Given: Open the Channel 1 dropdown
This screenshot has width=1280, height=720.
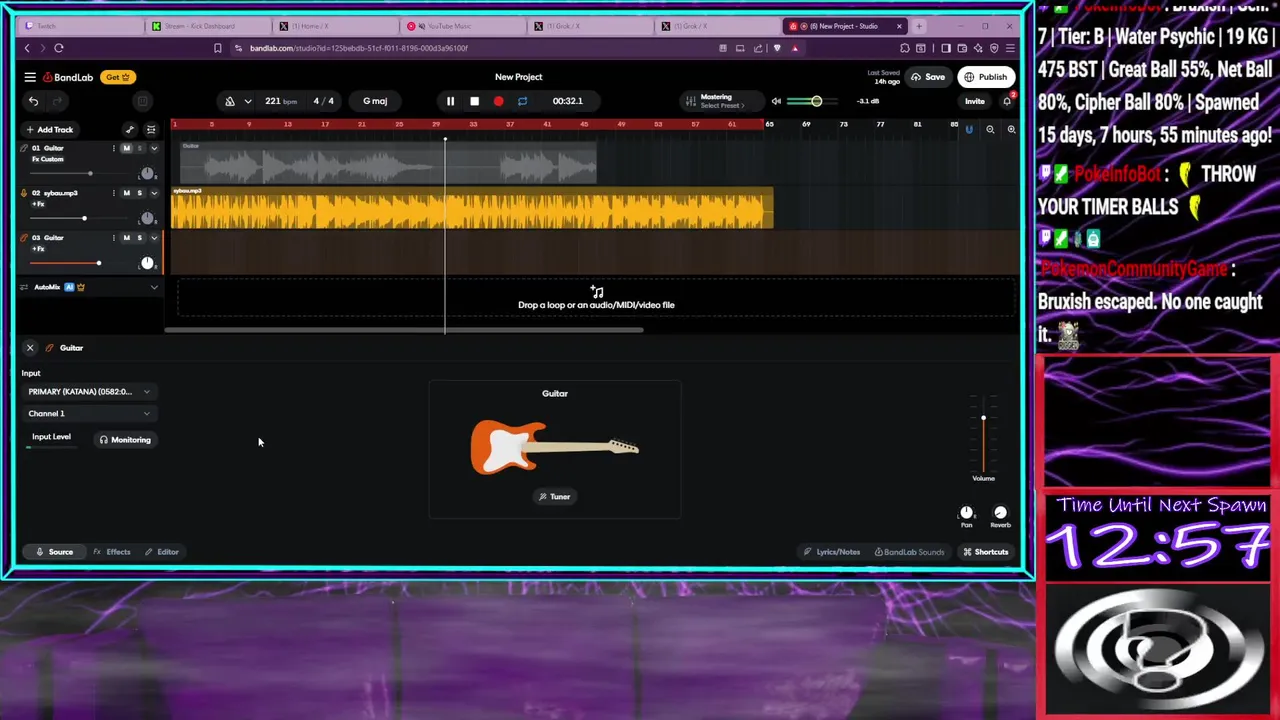Looking at the screenshot, I should pyautogui.click(x=89, y=414).
